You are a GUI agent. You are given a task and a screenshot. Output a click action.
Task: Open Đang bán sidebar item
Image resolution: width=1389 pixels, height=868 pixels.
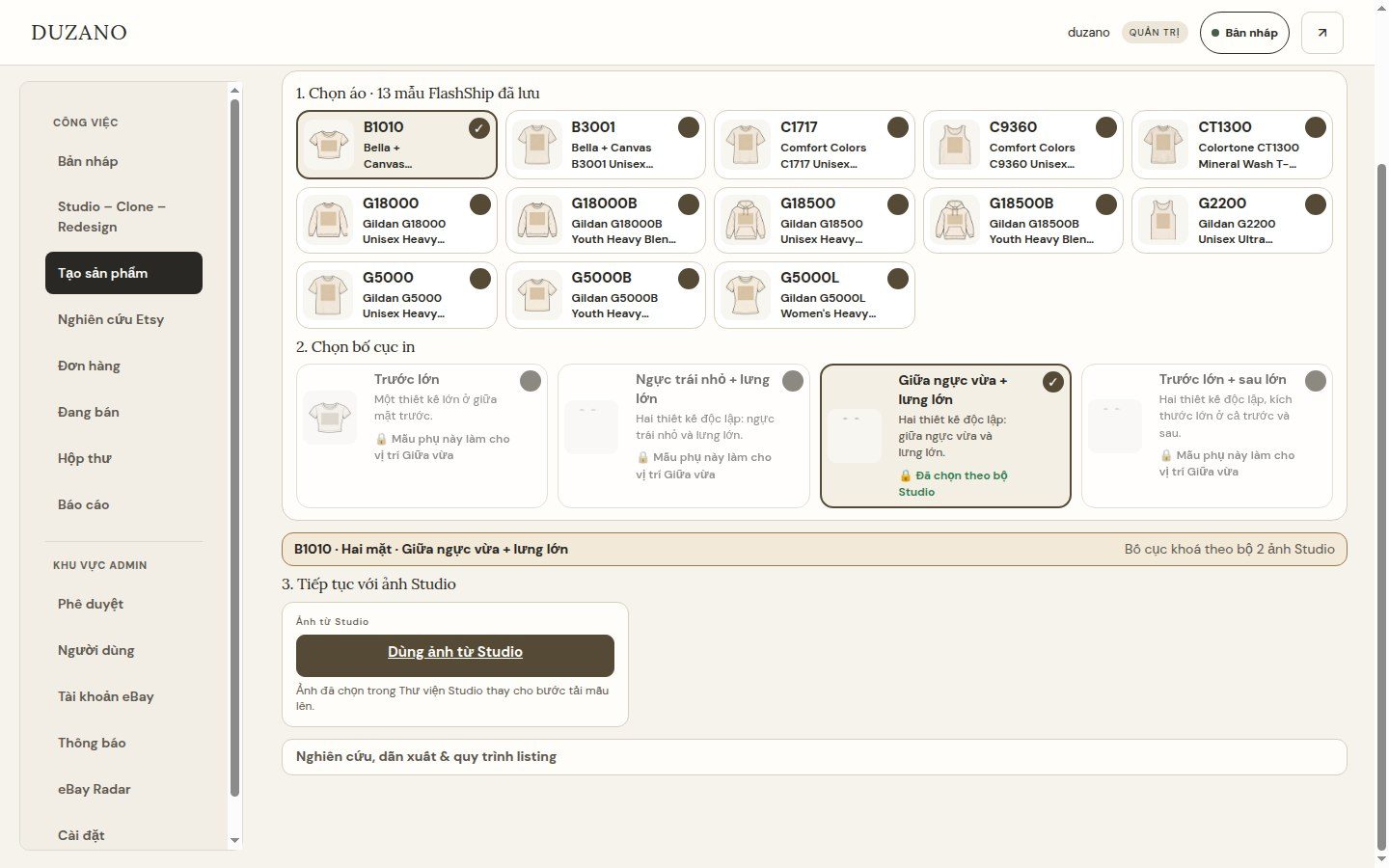[x=123, y=412]
